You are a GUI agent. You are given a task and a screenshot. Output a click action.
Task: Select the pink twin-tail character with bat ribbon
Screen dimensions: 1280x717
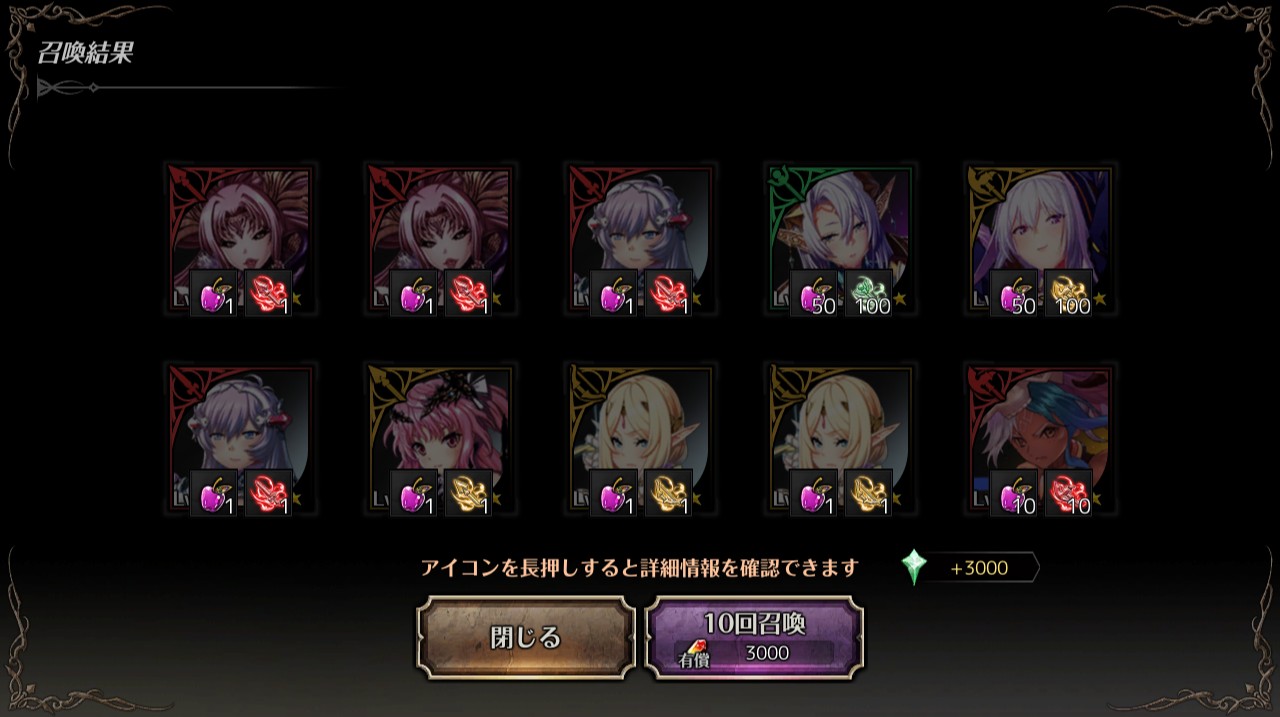pyautogui.click(x=440, y=440)
